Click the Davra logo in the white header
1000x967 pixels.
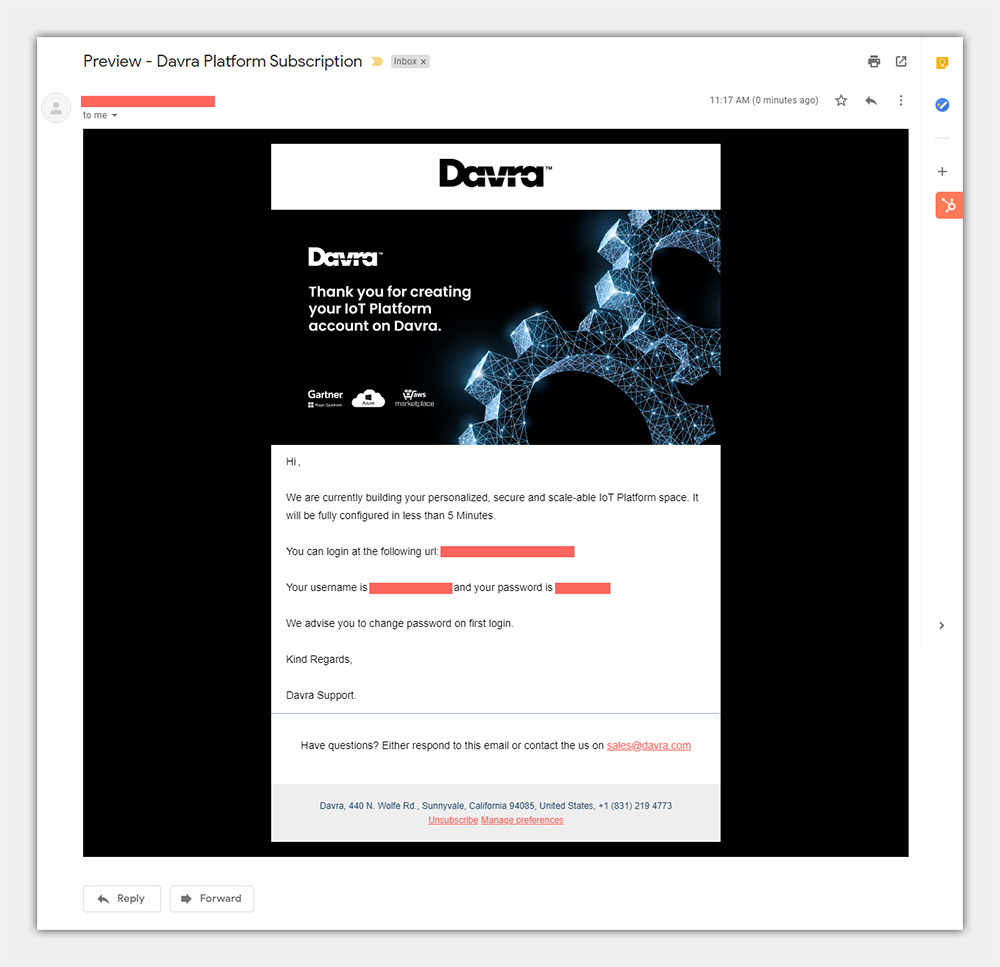coord(496,173)
